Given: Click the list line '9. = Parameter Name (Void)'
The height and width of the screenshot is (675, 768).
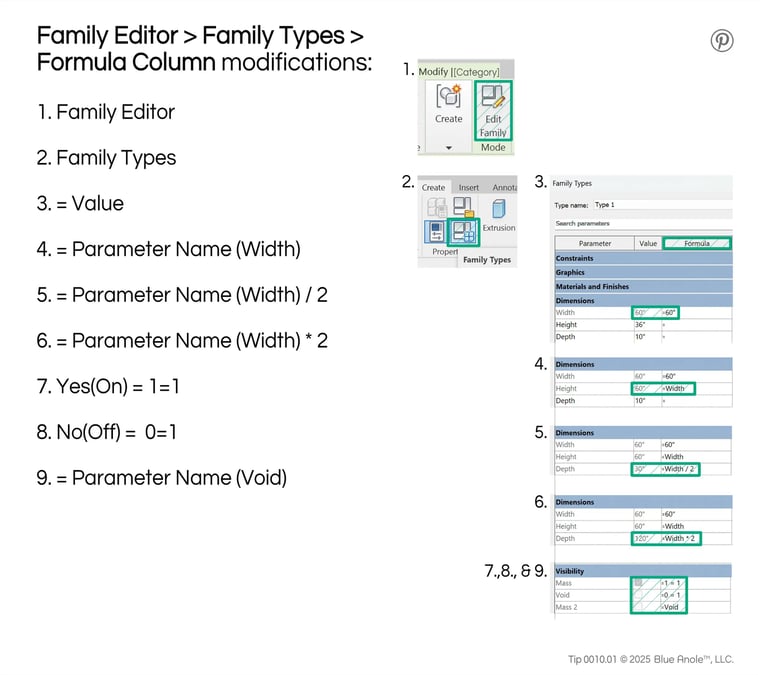Looking at the screenshot, I should coord(162,478).
